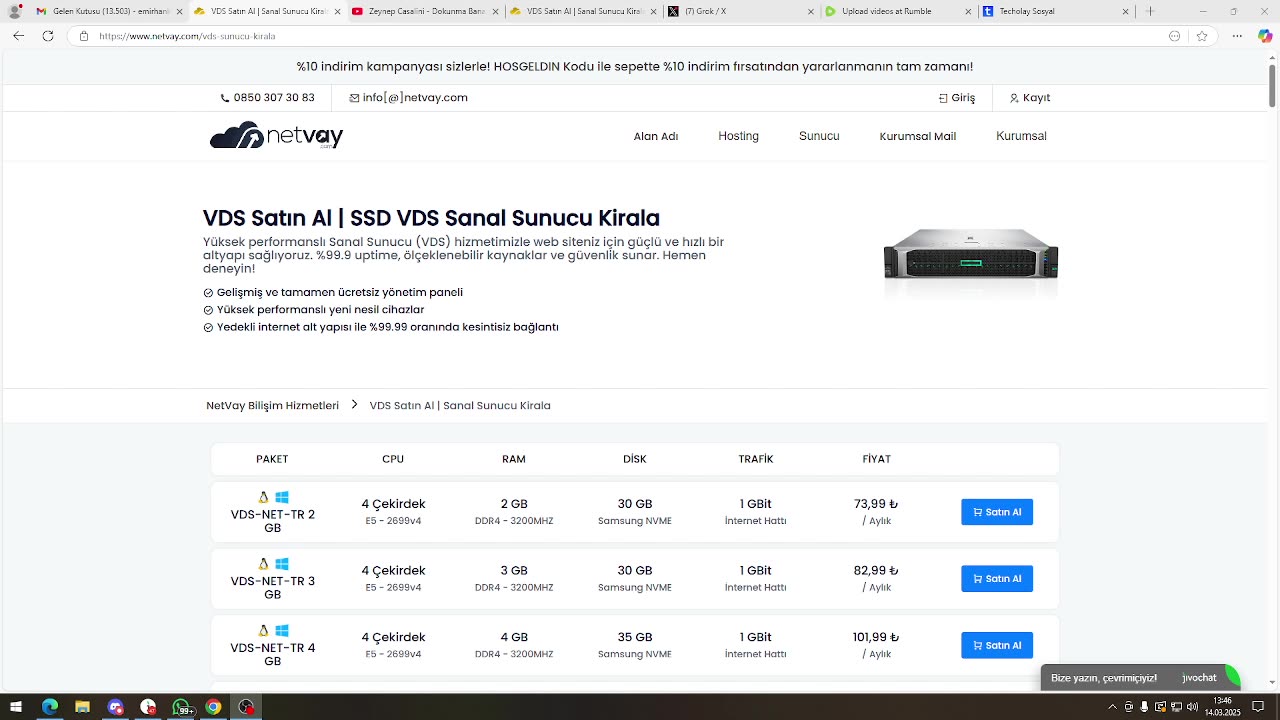Open the Kurumsal Mail menu

click(918, 136)
